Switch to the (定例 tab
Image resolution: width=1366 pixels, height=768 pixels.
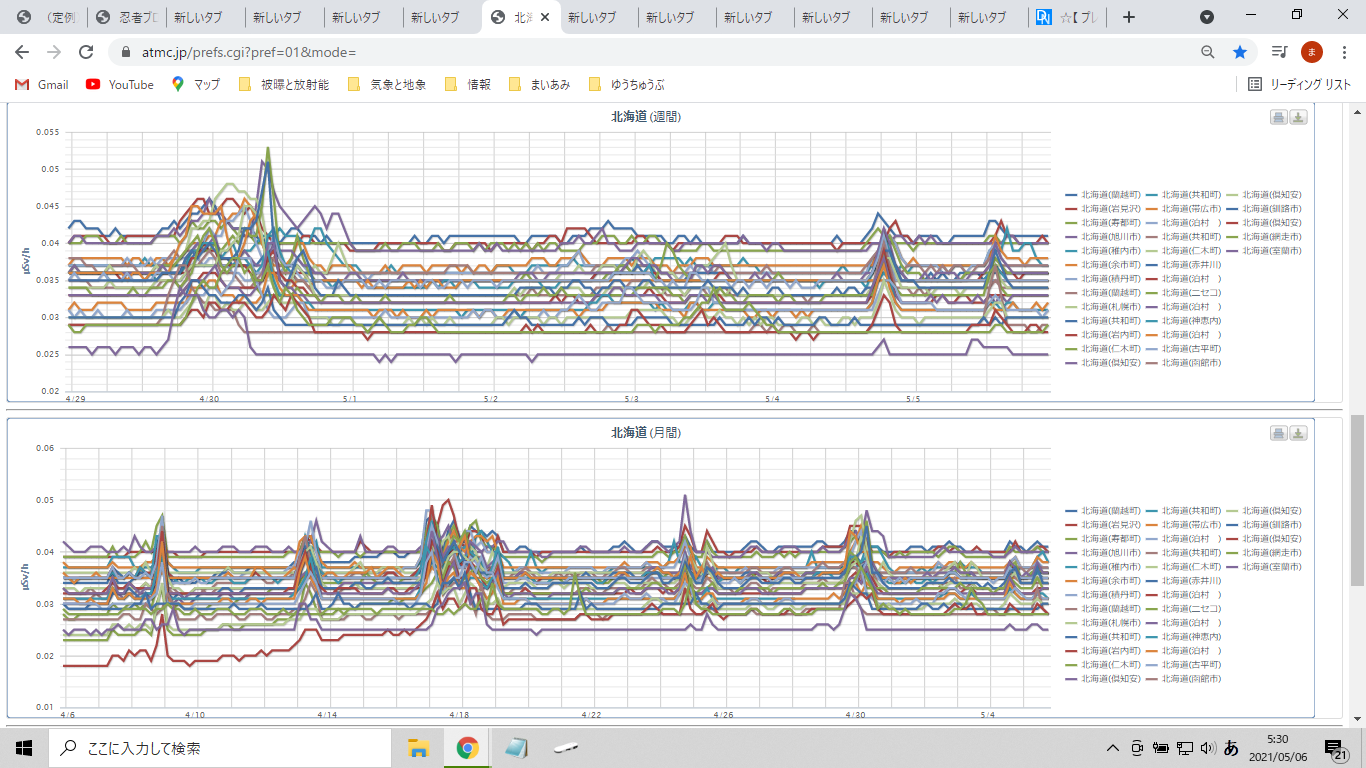(46, 17)
